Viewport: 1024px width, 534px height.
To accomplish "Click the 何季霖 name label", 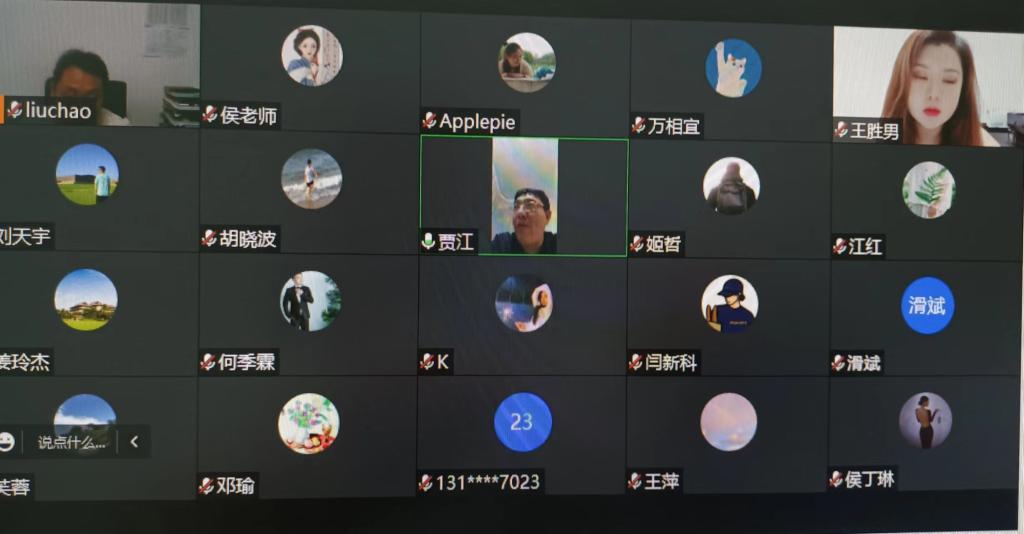I will coord(246,362).
